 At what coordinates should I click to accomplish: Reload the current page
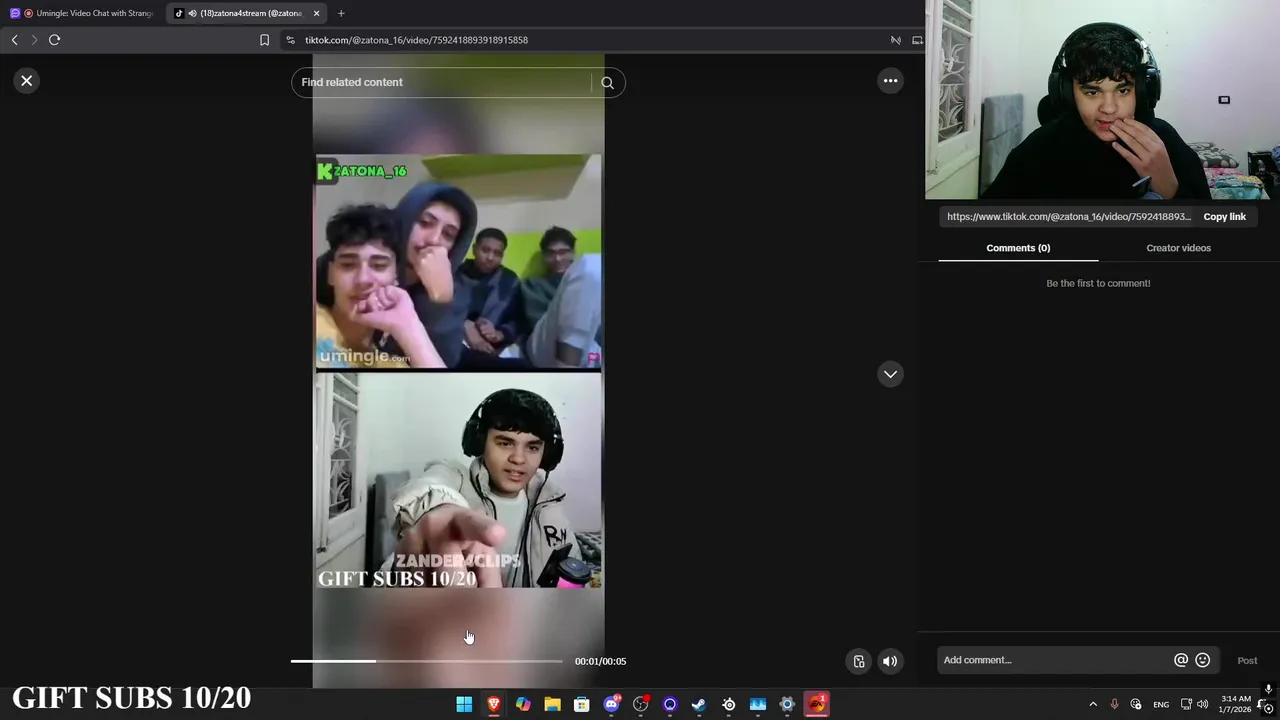(55, 40)
